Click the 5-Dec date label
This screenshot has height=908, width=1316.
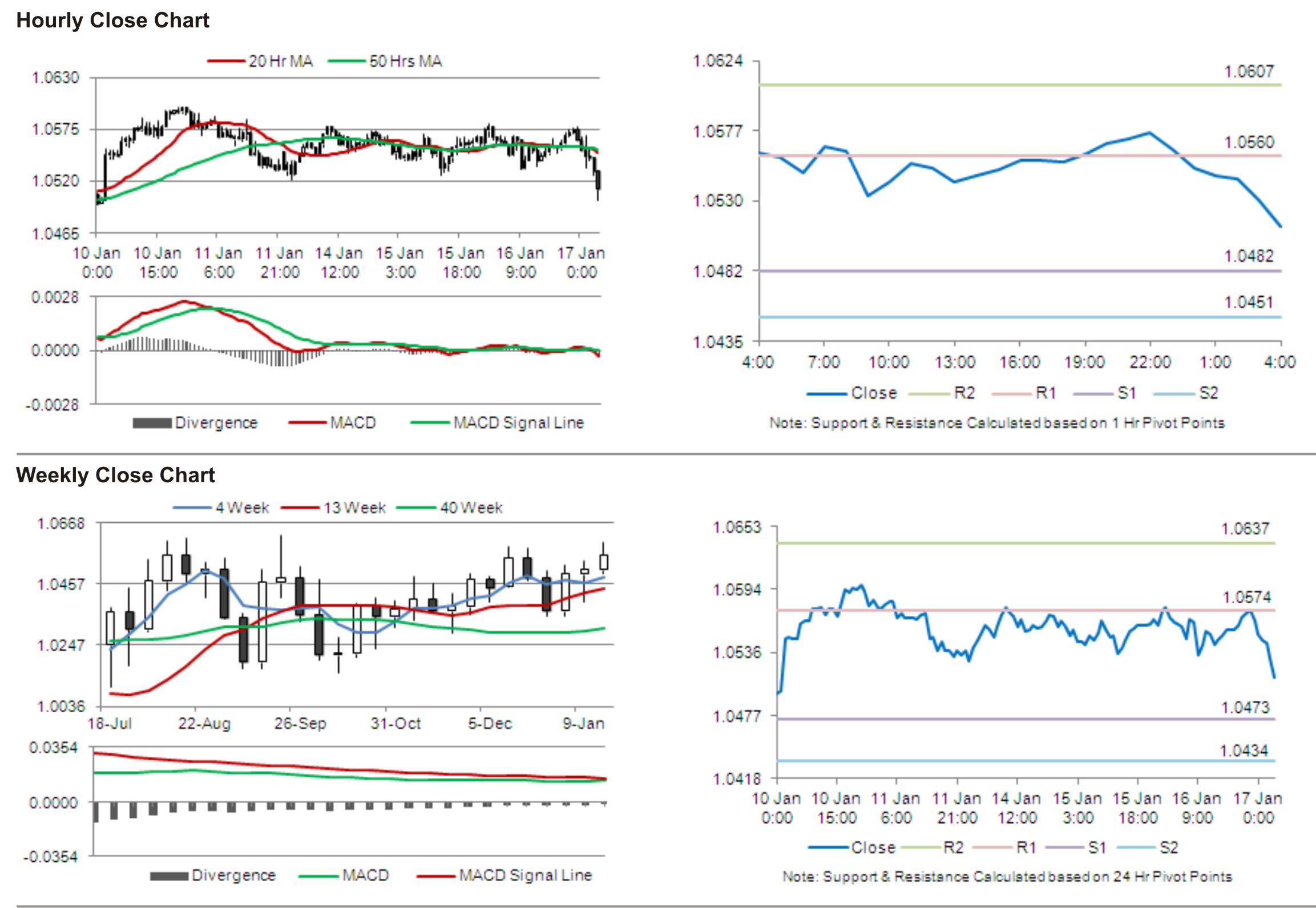(x=490, y=724)
